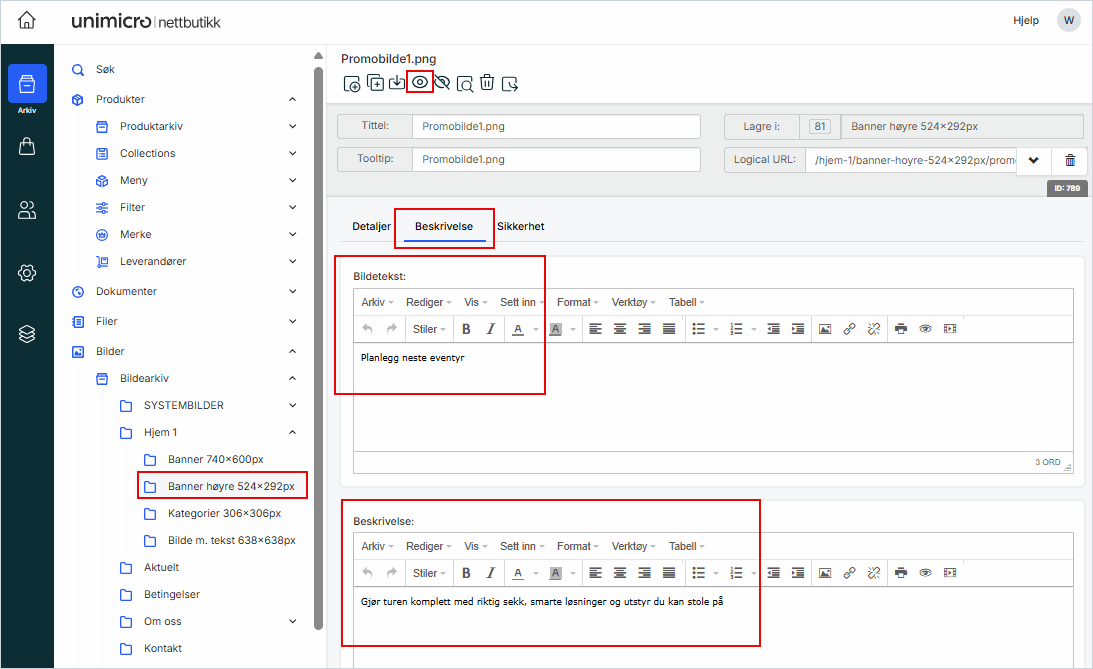Screen dimensions: 1093x669
Task: Open the dropdown arrow next to Logical URL
Action: pyautogui.click(x=1034, y=161)
